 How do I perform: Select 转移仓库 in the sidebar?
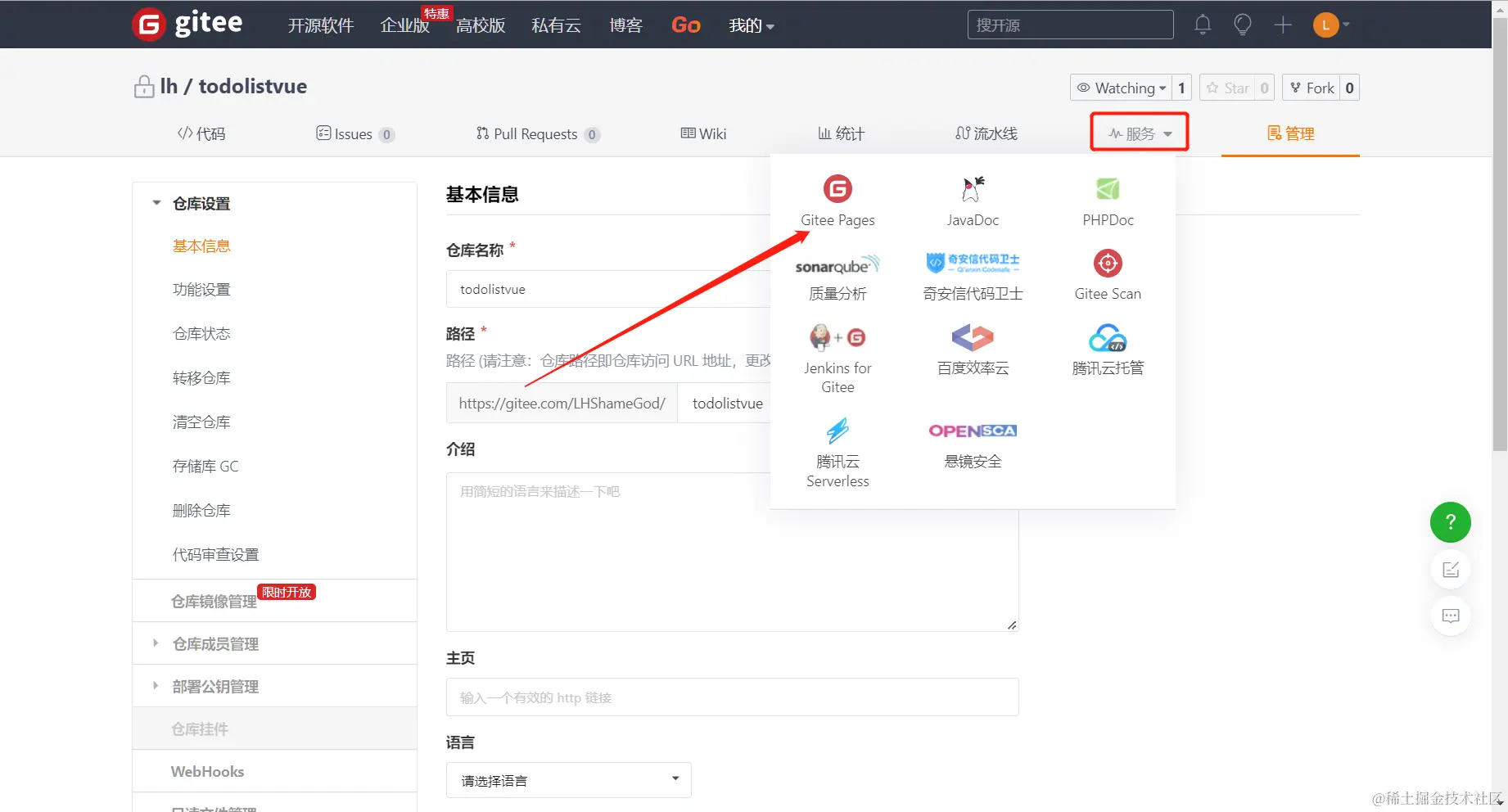[201, 378]
